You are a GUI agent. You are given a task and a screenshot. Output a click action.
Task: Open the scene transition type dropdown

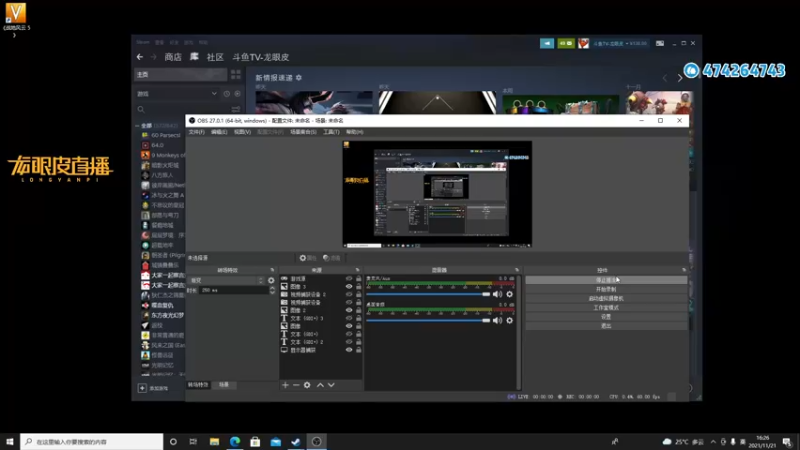pos(227,281)
